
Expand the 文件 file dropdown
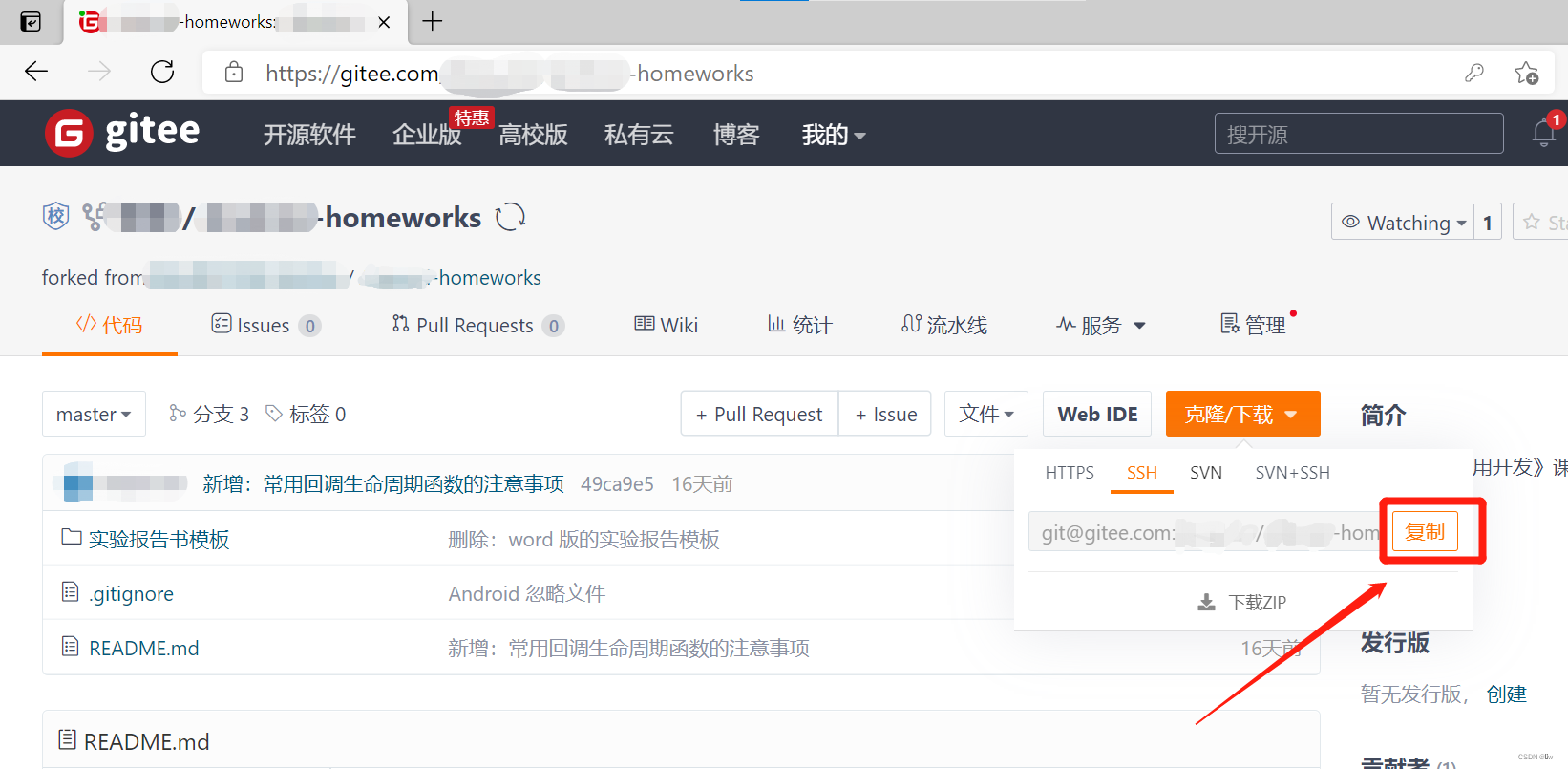(986, 414)
